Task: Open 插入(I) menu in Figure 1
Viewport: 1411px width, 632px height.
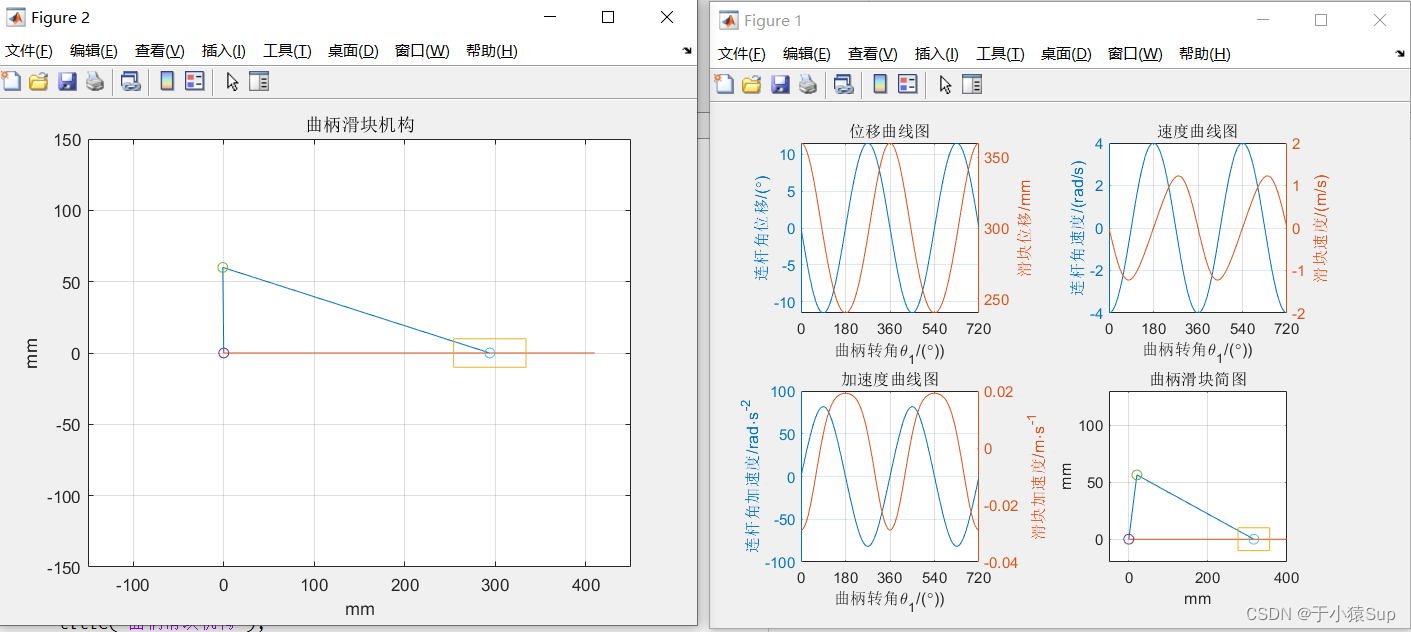Action: [937, 54]
